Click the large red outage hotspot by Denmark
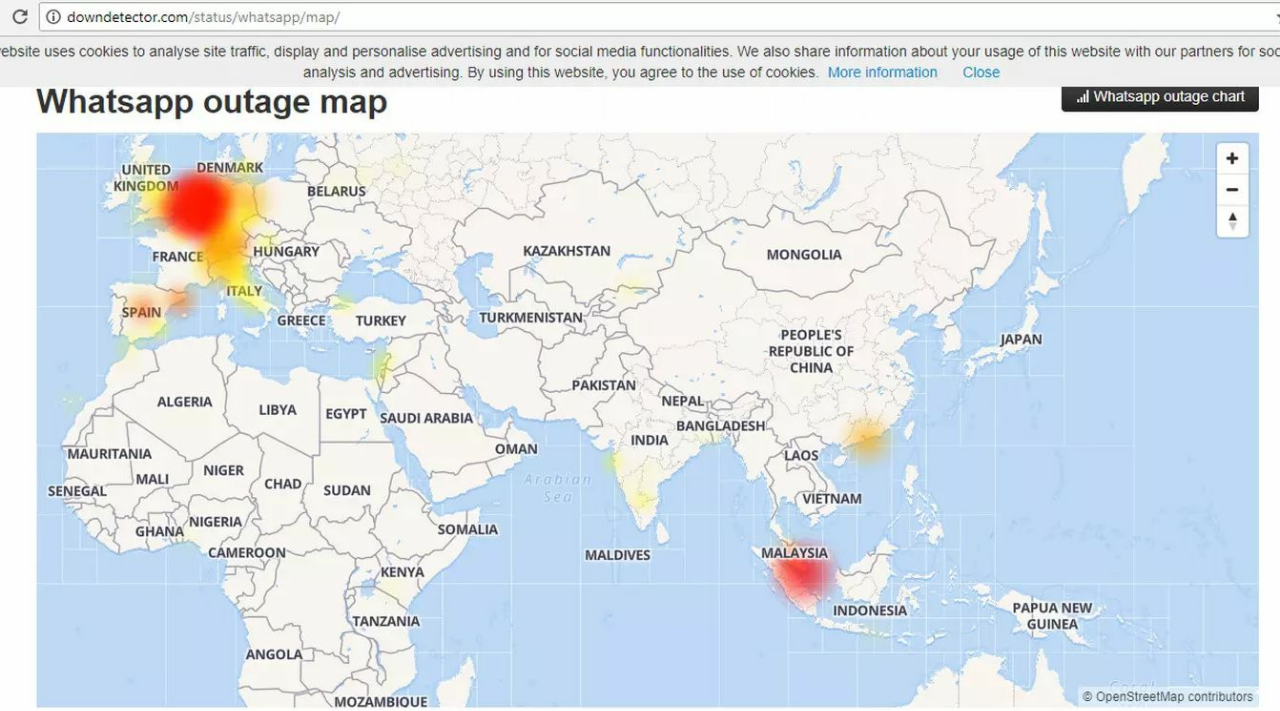Screen dimensions: 1280x711 [199, 205]
